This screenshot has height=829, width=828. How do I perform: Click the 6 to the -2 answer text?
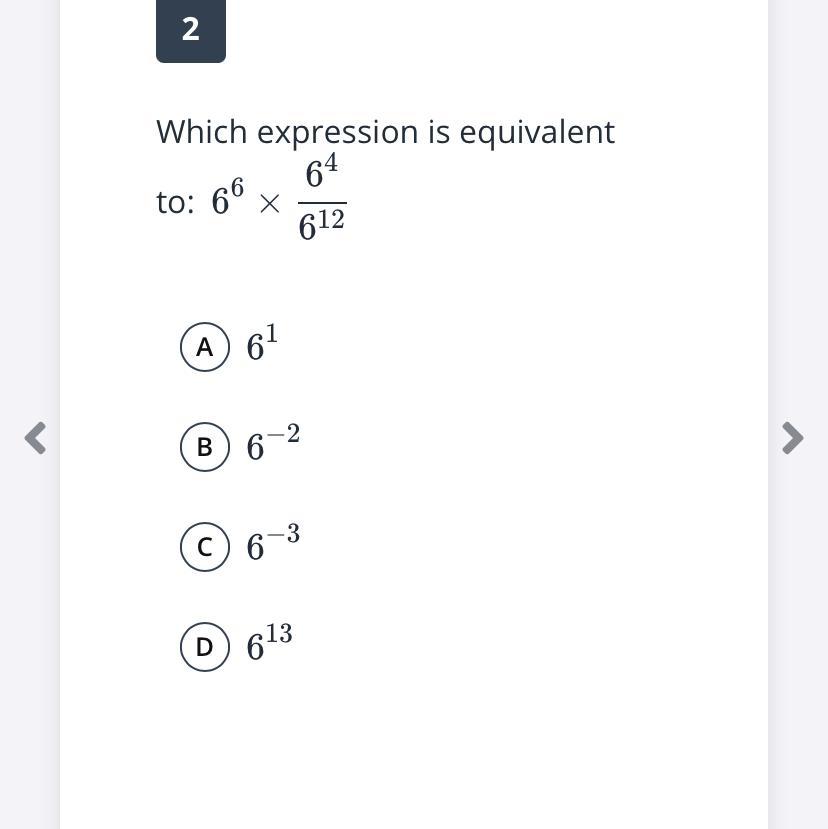pos(273,444)
